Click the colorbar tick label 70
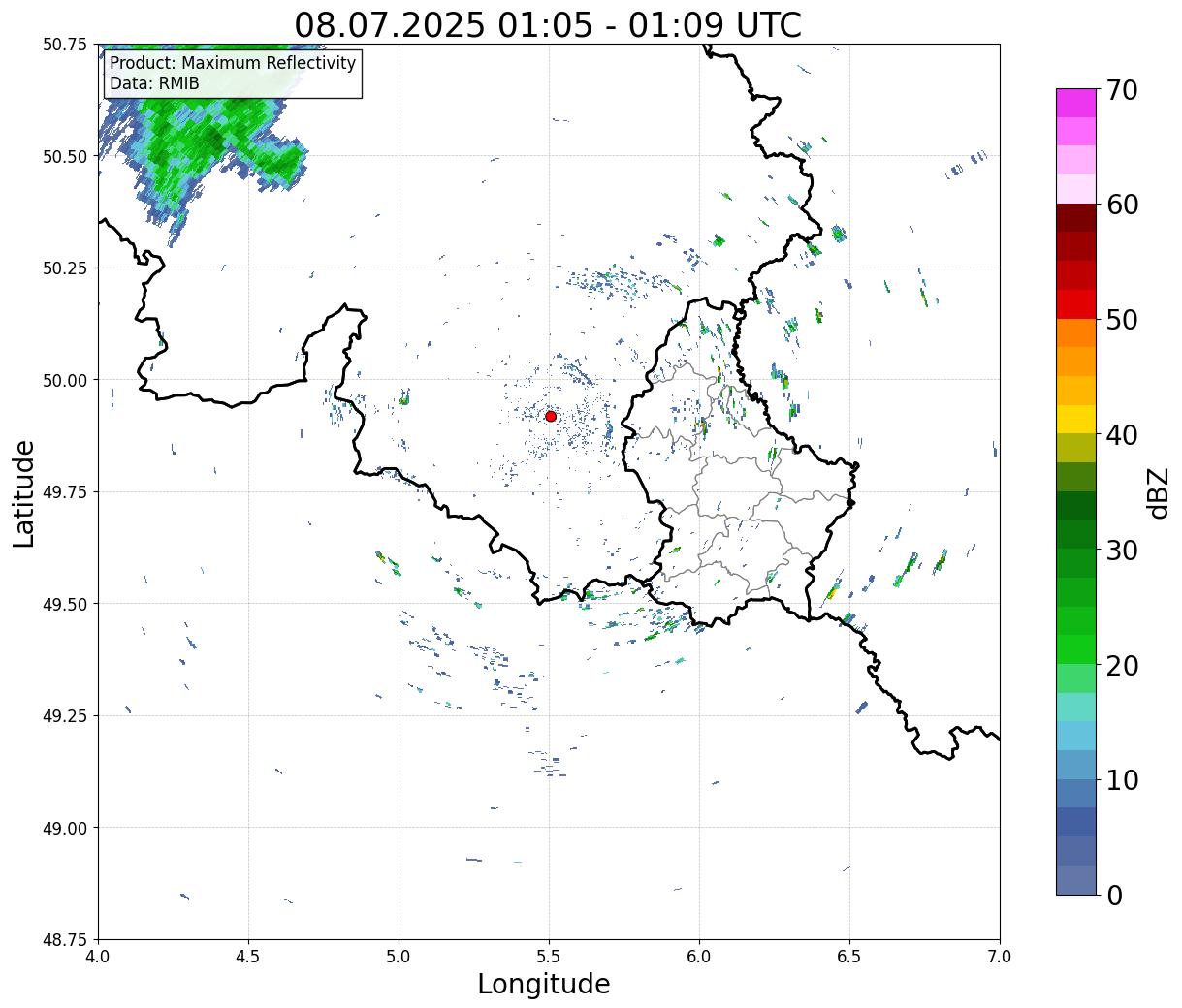Viewport: 1182px width, 1008px height. 1122,90
